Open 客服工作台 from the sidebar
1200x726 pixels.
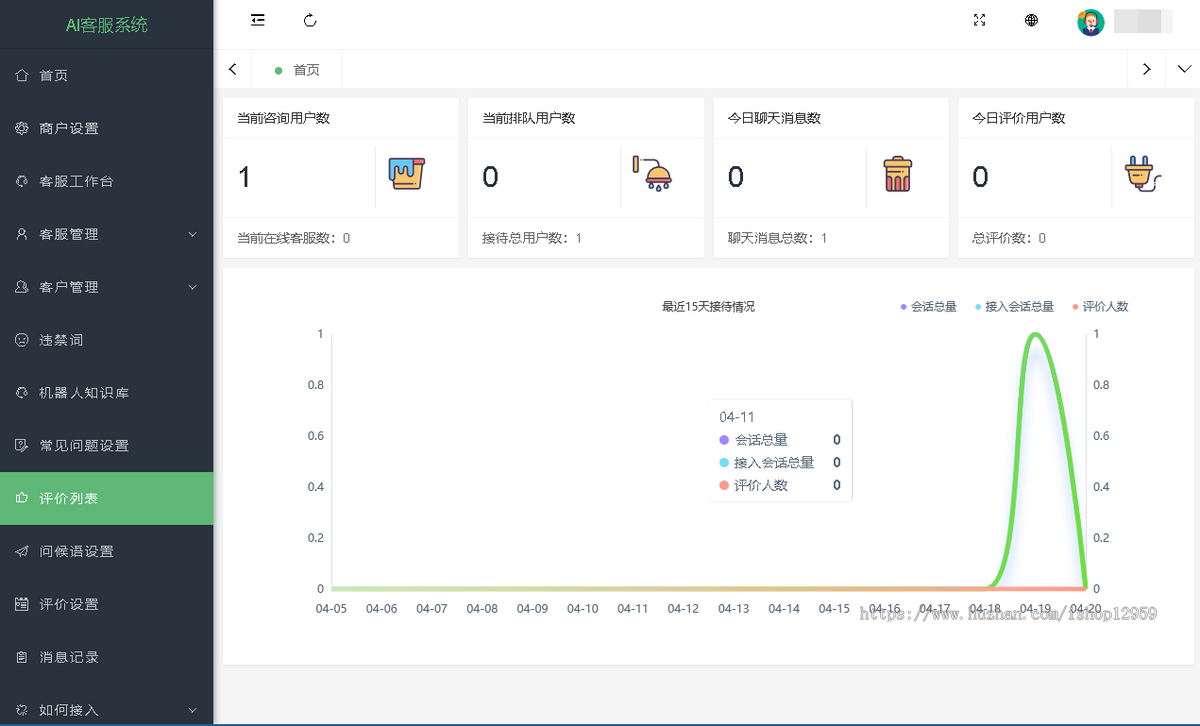tap(76, 181)
